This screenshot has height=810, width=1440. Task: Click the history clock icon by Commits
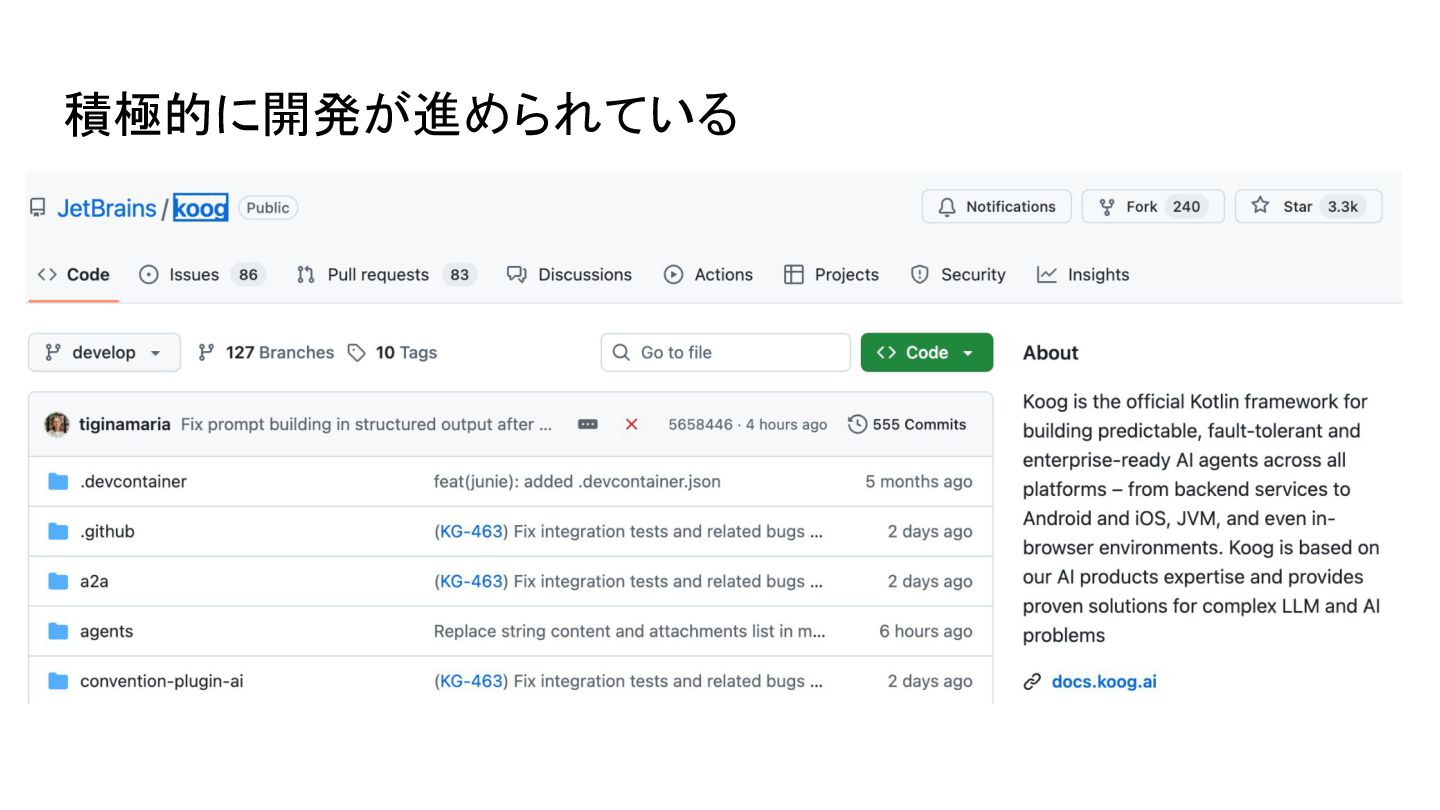(857, 424)
